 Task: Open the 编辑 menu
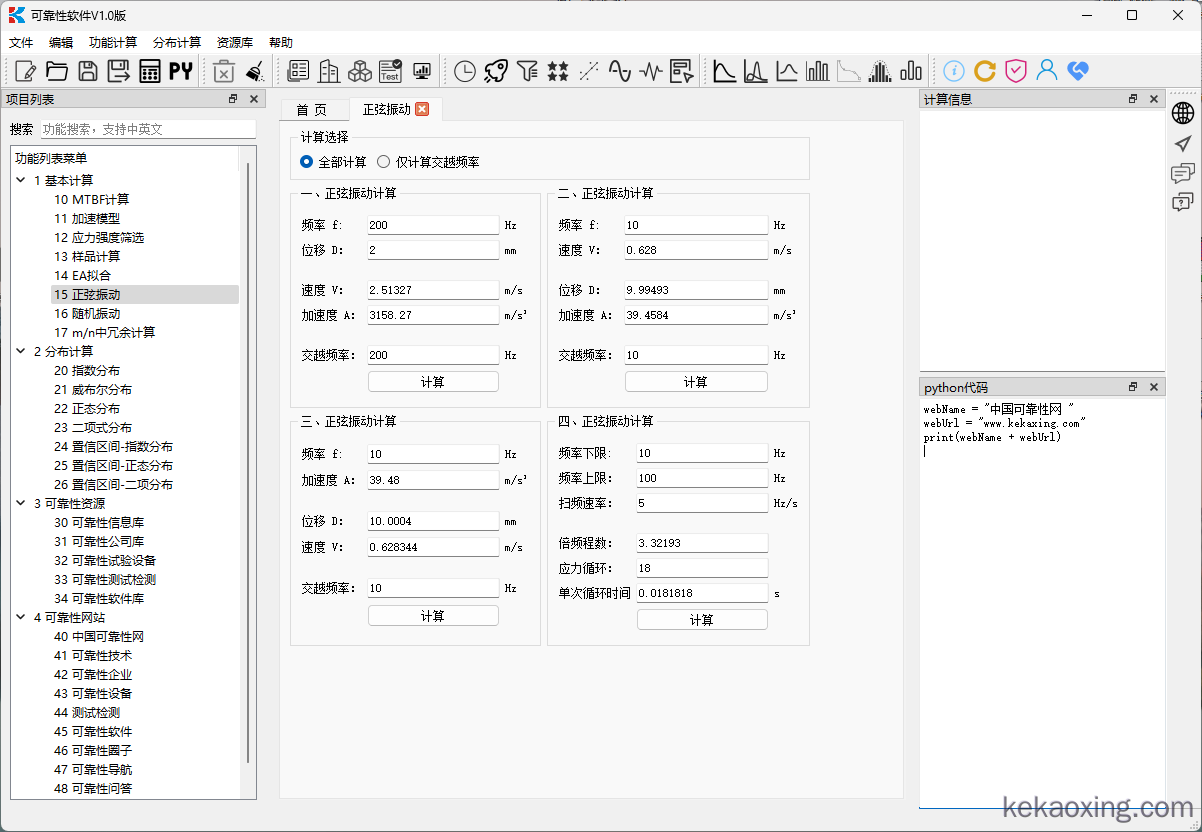(61, 43)
